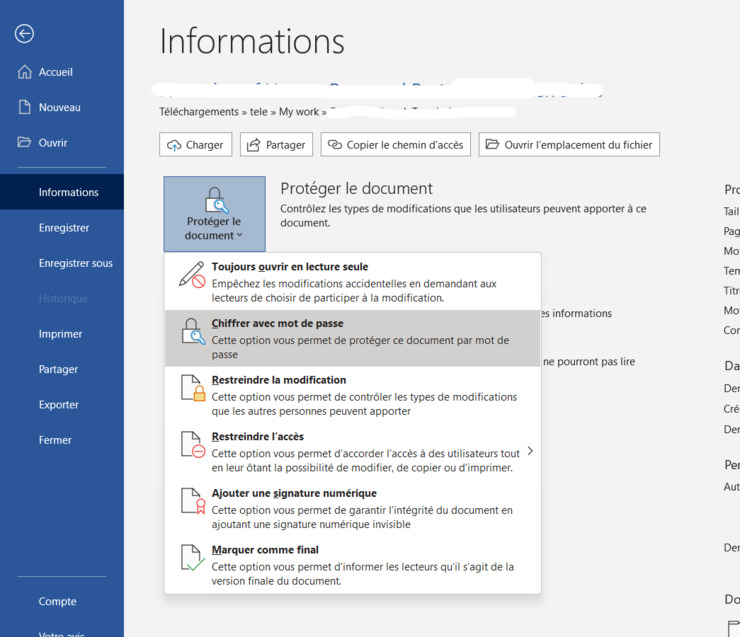The width and height of the screenshot is (740, 637).
Task: Click My work in breadcrumb path
Action: coord(299,112)
